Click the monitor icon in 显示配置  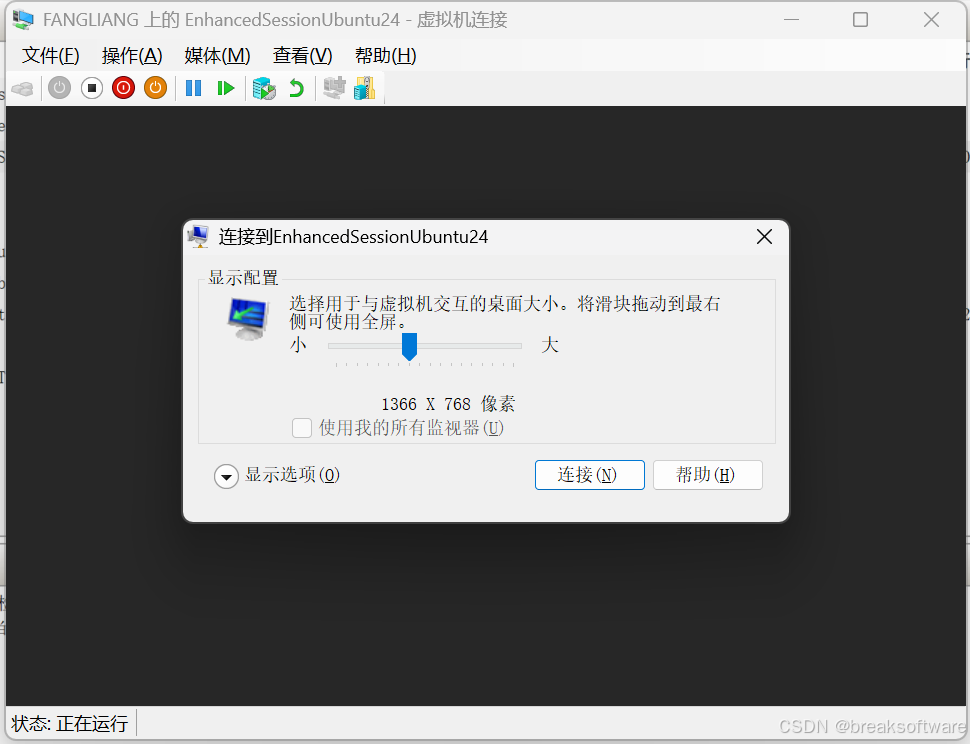tap(248, 318)
